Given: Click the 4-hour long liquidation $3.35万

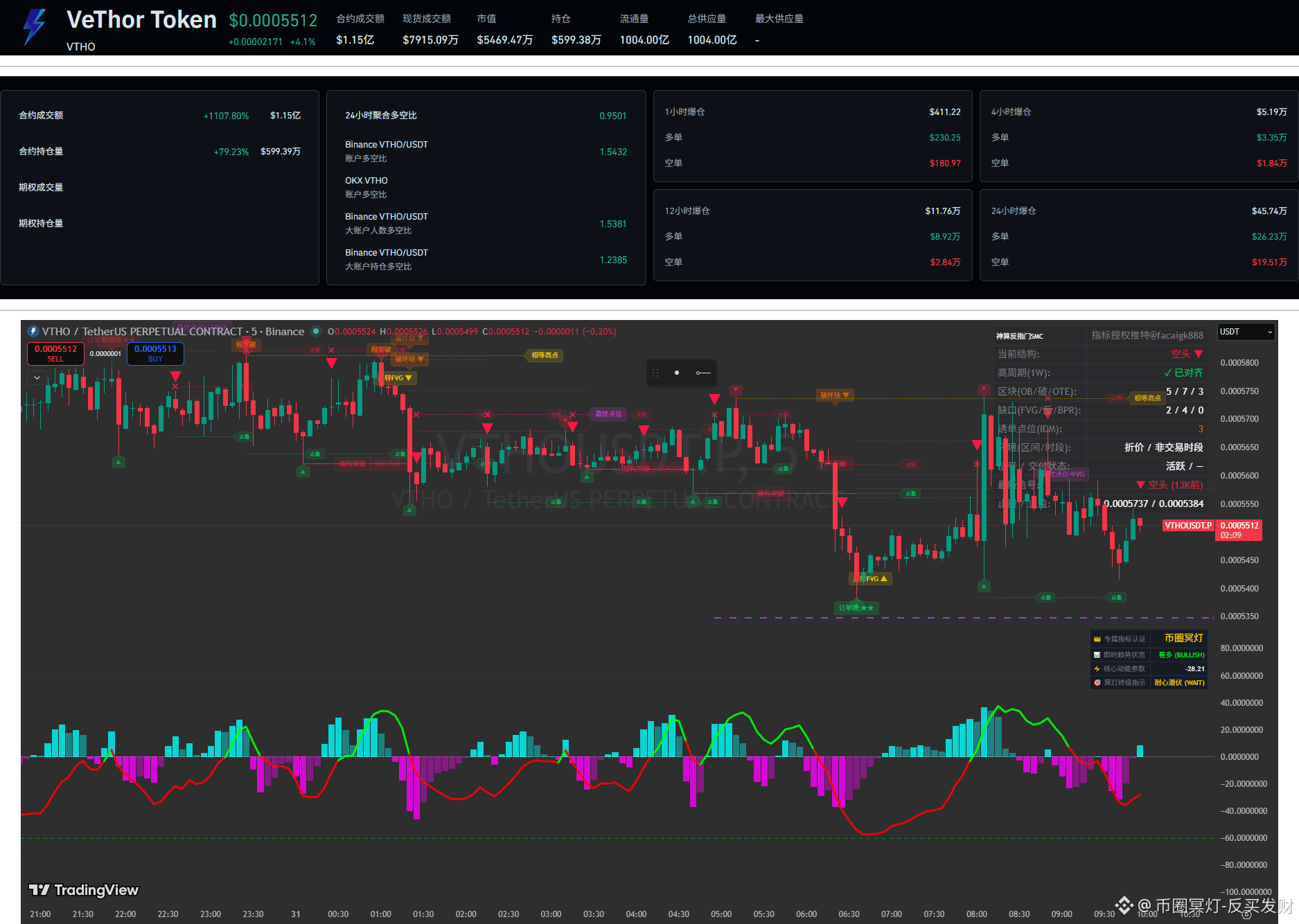Looking at the screenshot, I should [x=1272, y=137].
